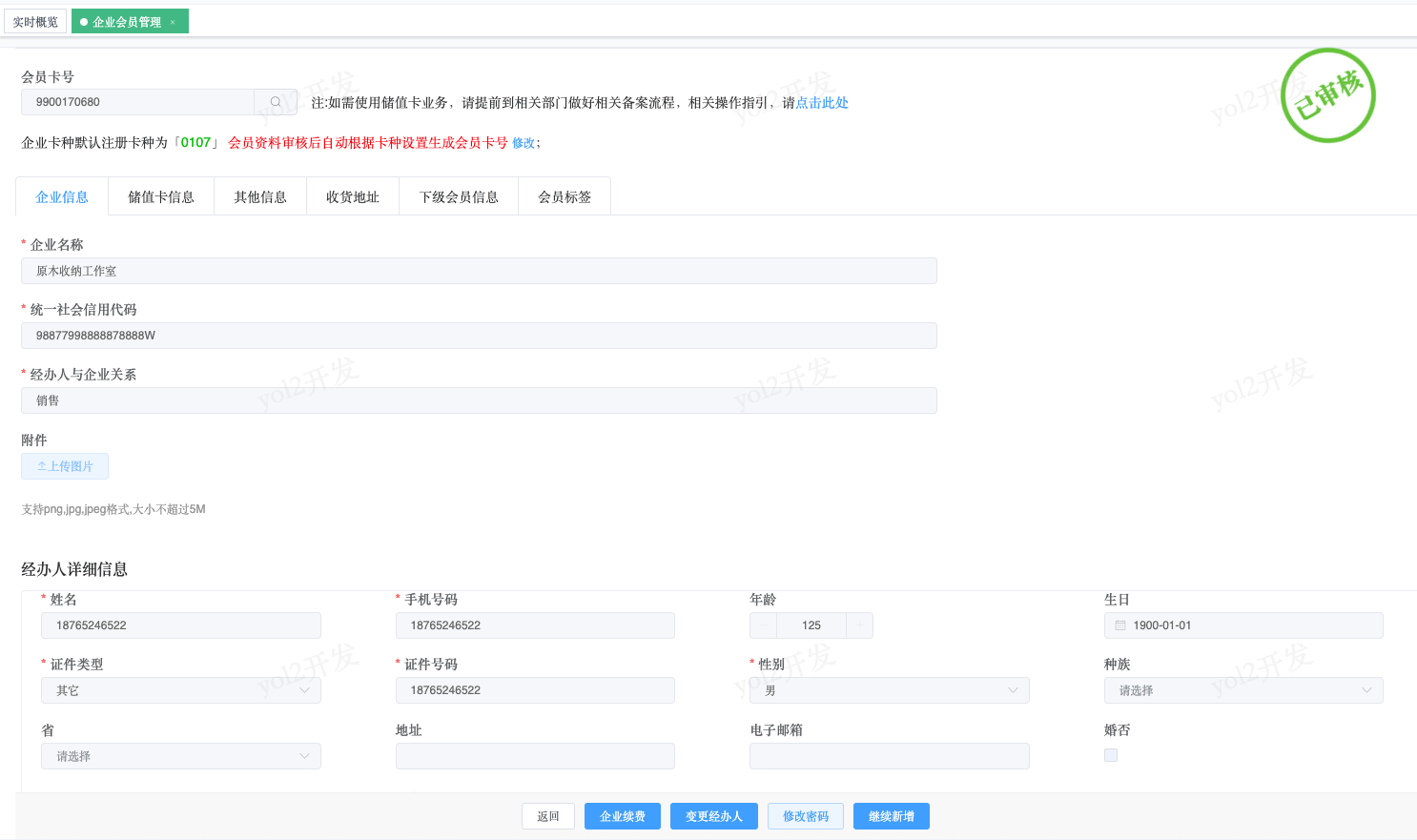
Task: Click the 修改密码 button
Action: 806,816
